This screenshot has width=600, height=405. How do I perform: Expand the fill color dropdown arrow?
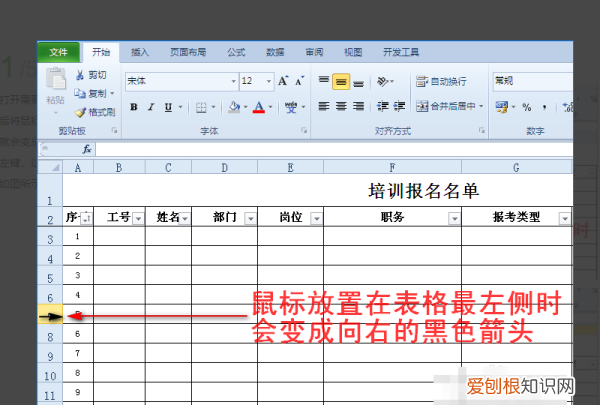click(246, 107)
